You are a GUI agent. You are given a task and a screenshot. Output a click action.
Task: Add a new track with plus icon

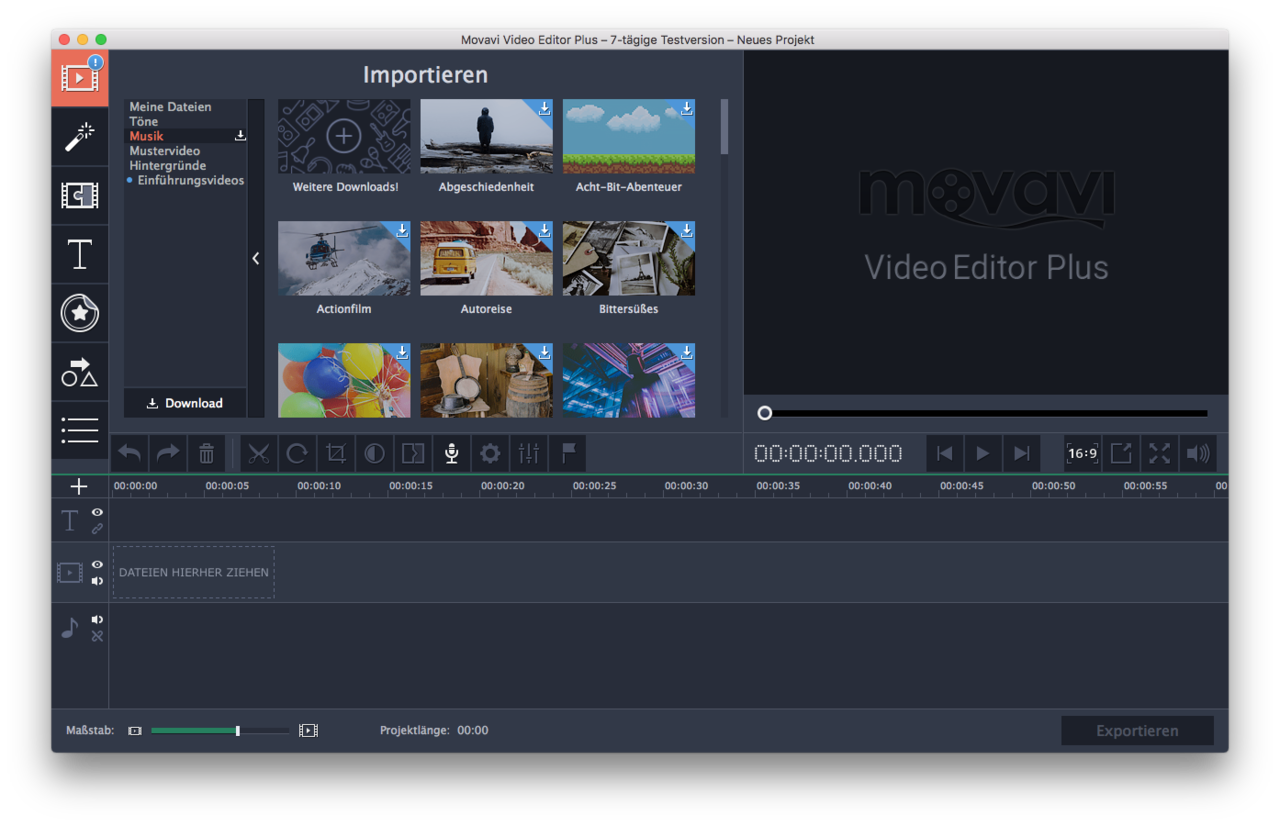point(80,487)
